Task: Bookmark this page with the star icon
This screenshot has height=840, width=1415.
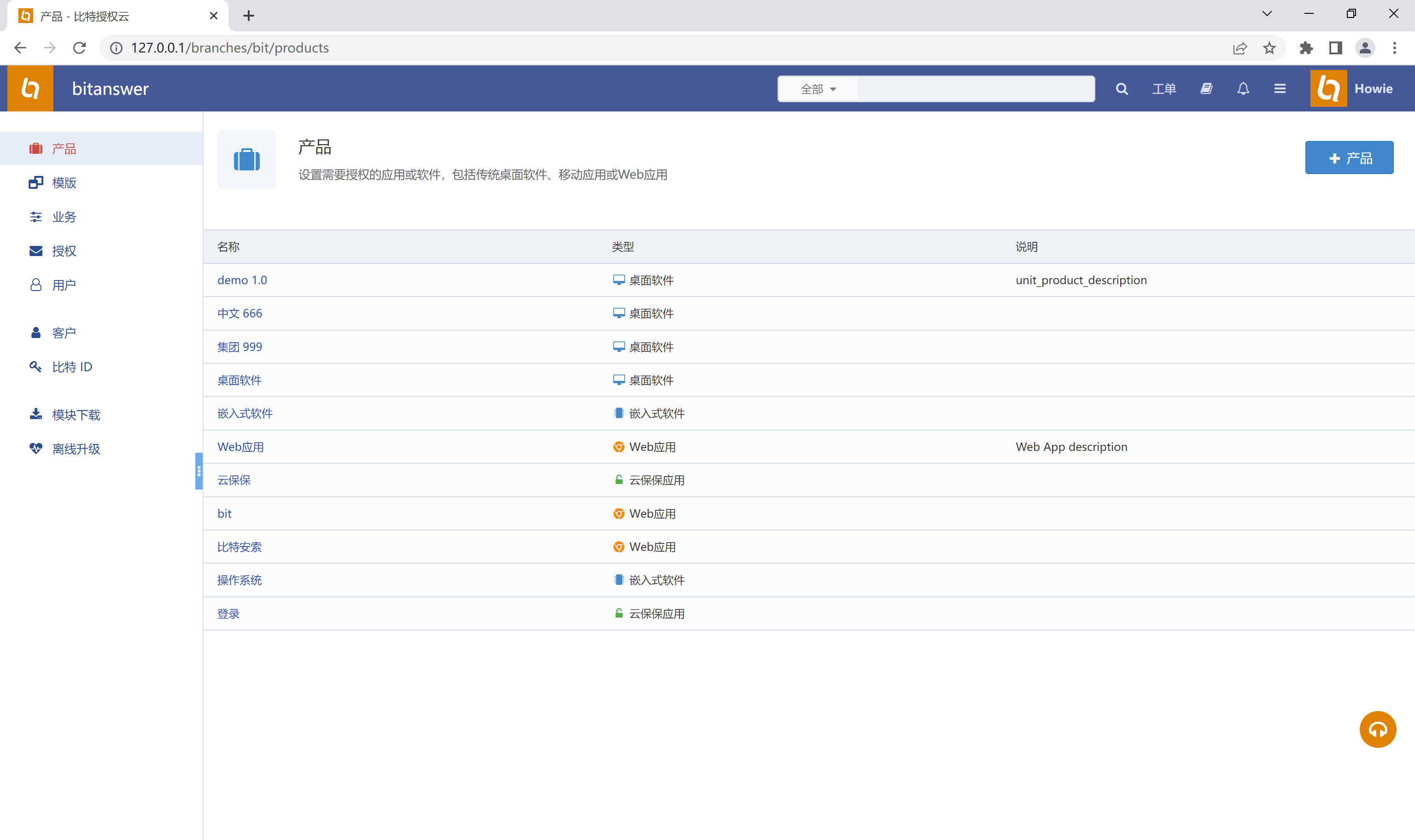Action: tap(1269, 48)
